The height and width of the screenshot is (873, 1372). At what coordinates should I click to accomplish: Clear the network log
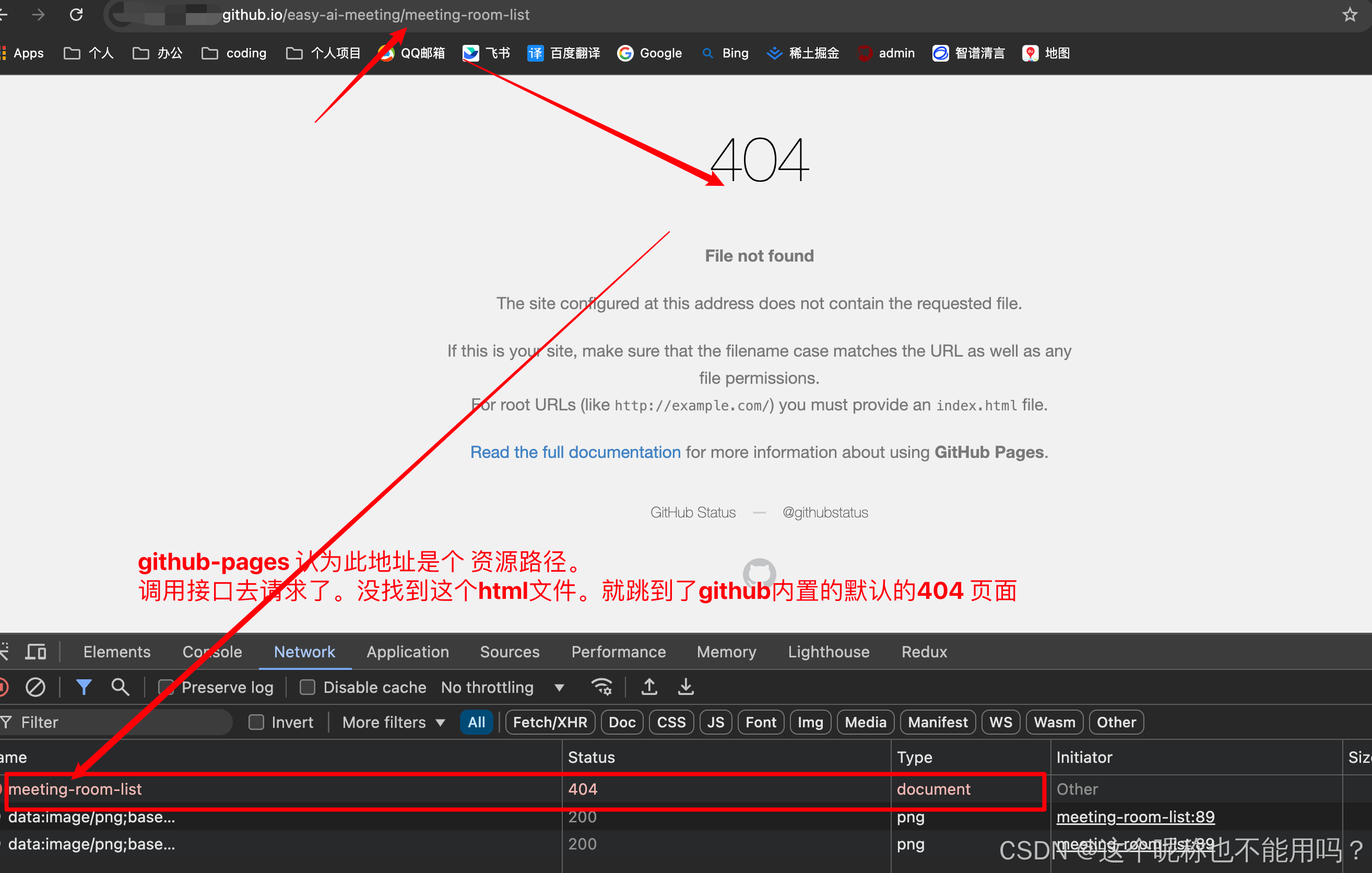pos(36,687)
